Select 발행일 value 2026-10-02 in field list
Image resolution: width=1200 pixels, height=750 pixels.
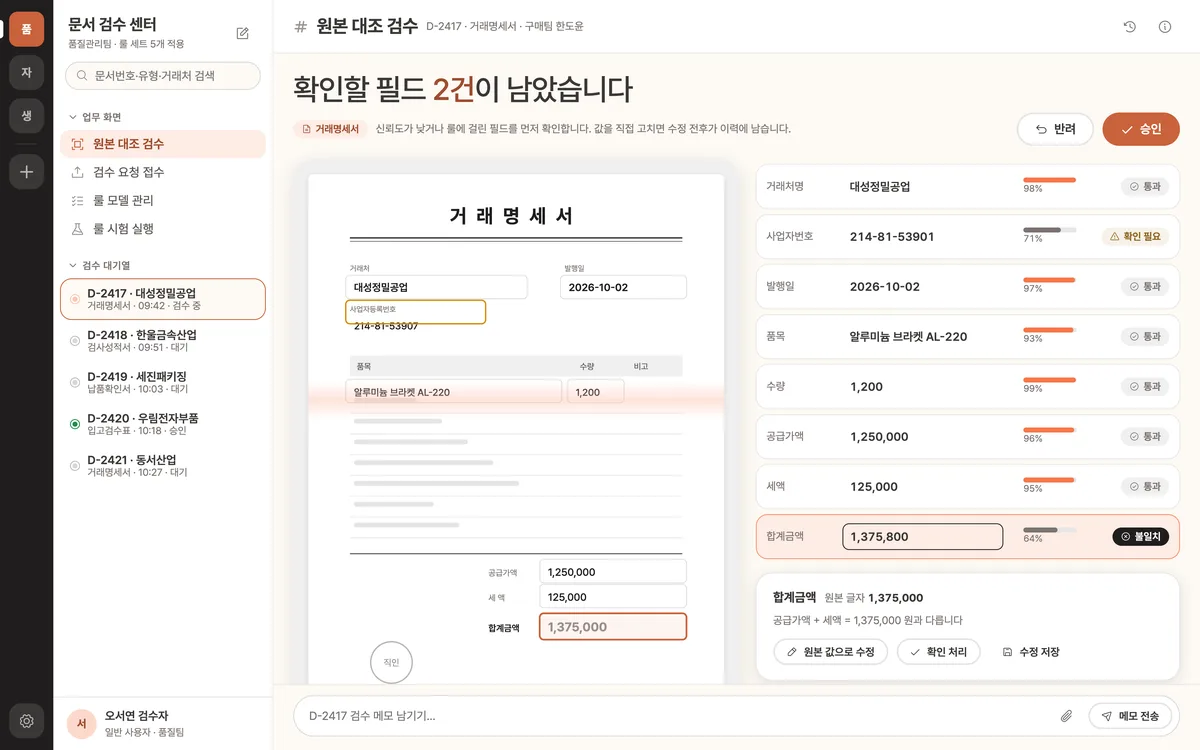pyautogui.click(x=885, y=287)
